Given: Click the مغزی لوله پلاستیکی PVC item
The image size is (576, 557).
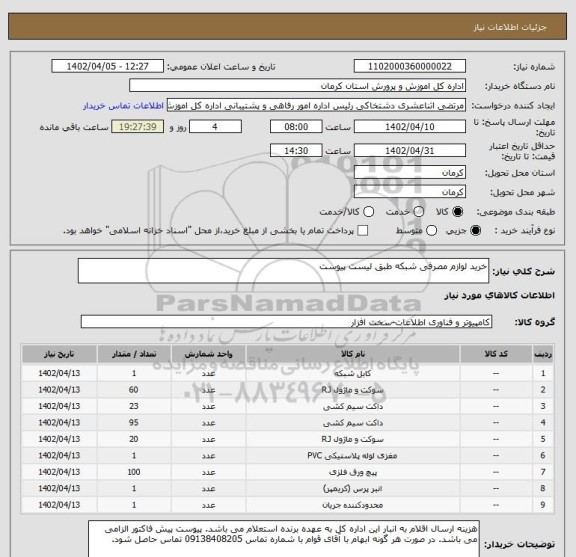Looking at the screenshot, I should (353, 456).
